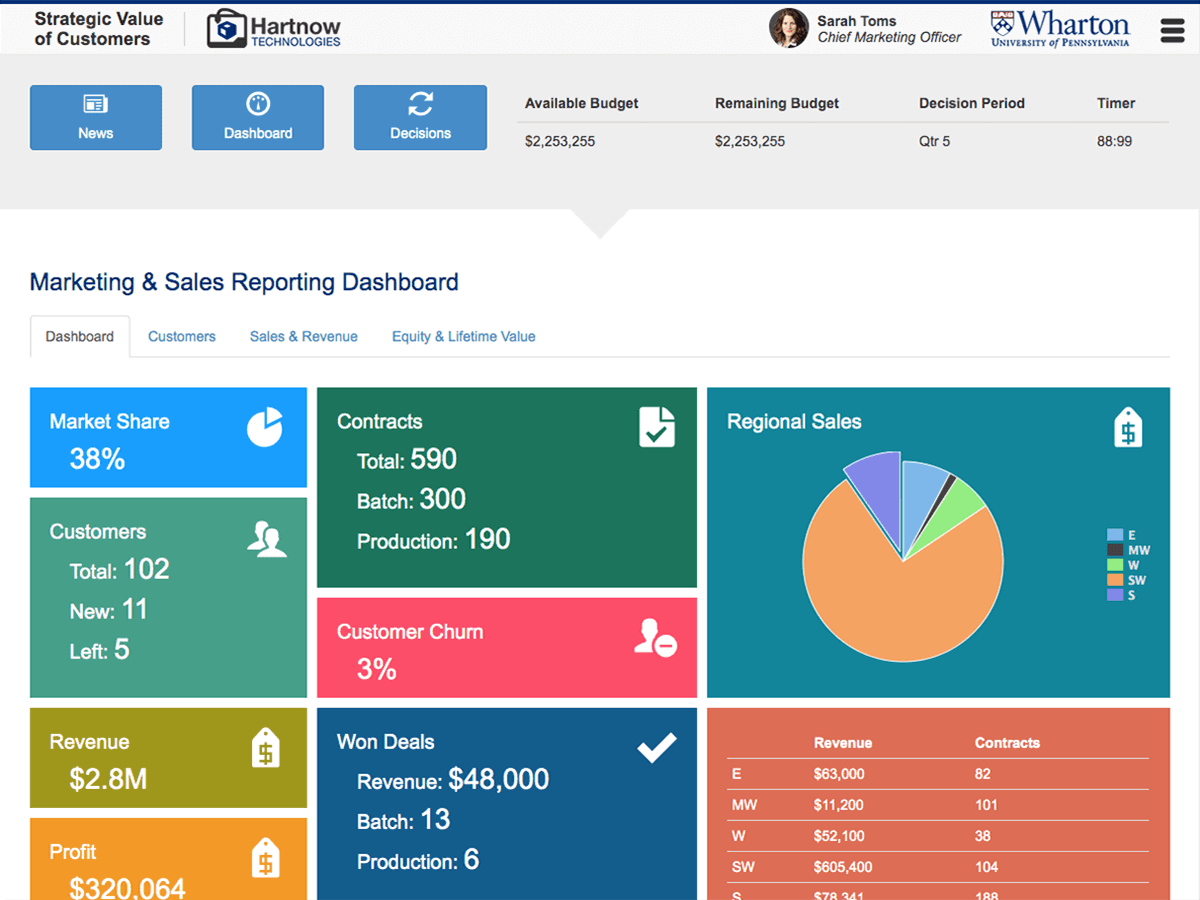Click the Market Share pie chart icon
The height and width of the screenshot is (900, 1200).
[265, 428]
